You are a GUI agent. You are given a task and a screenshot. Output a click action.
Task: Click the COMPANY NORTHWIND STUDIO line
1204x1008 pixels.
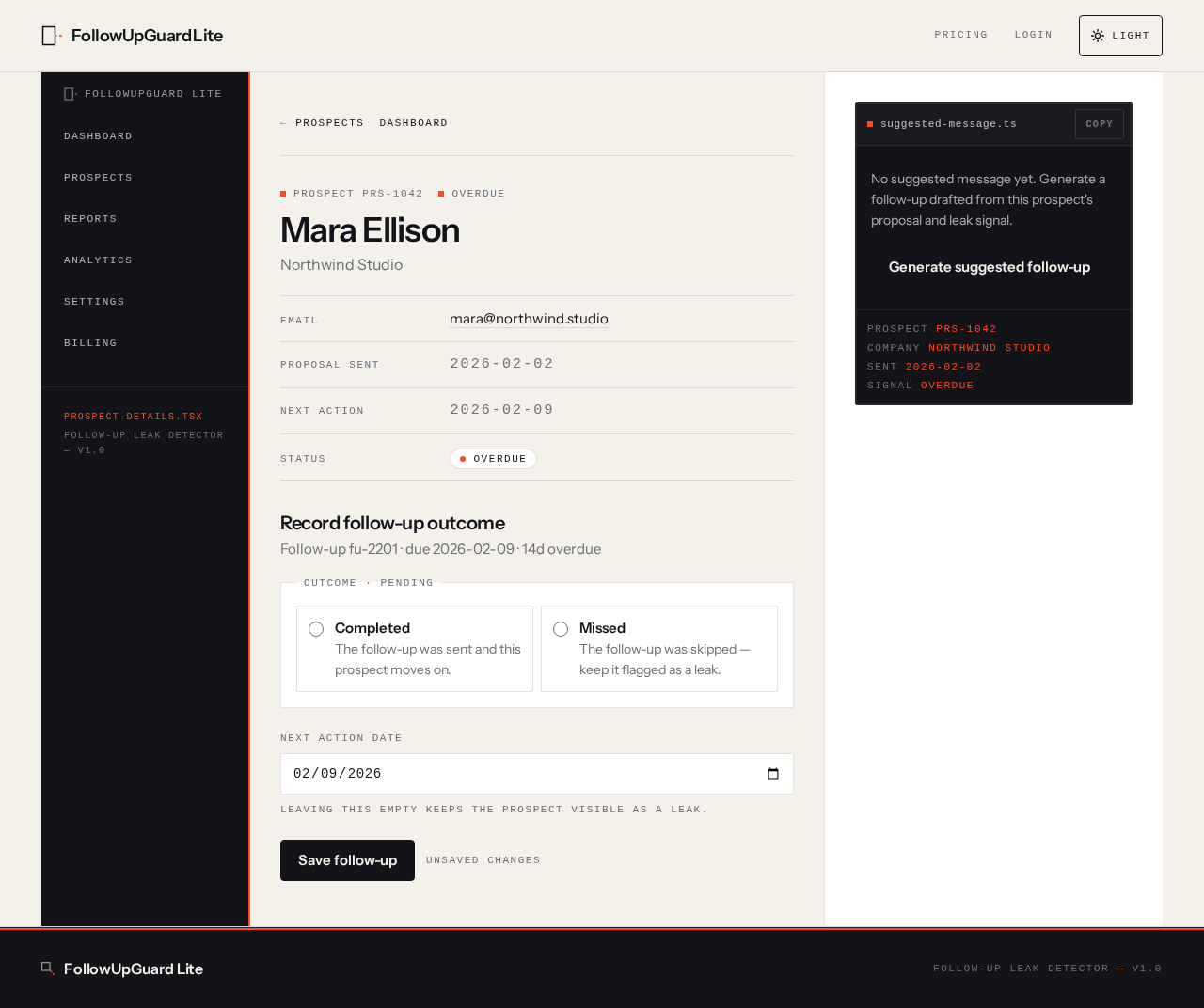pos(958,348)
